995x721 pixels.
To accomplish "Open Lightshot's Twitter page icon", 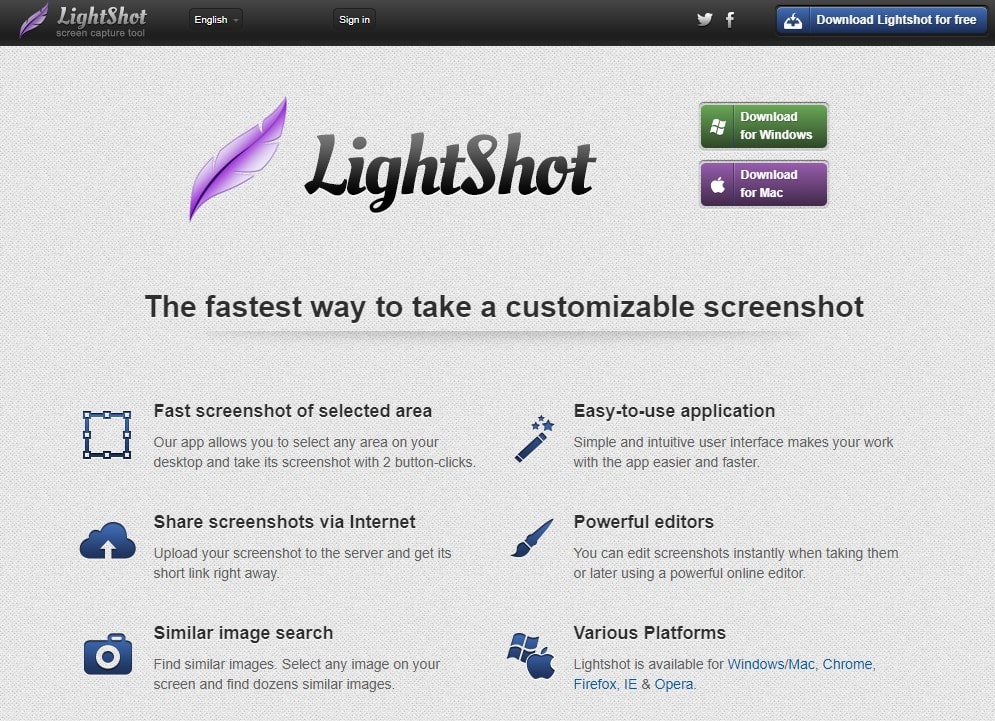I will (704, 20).
